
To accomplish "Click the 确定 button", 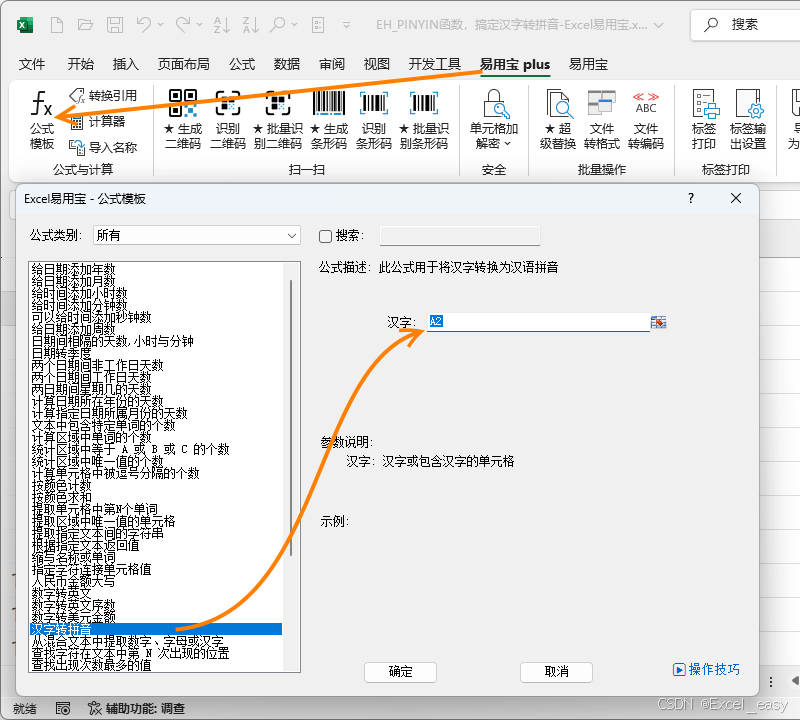I will point(401,672).
